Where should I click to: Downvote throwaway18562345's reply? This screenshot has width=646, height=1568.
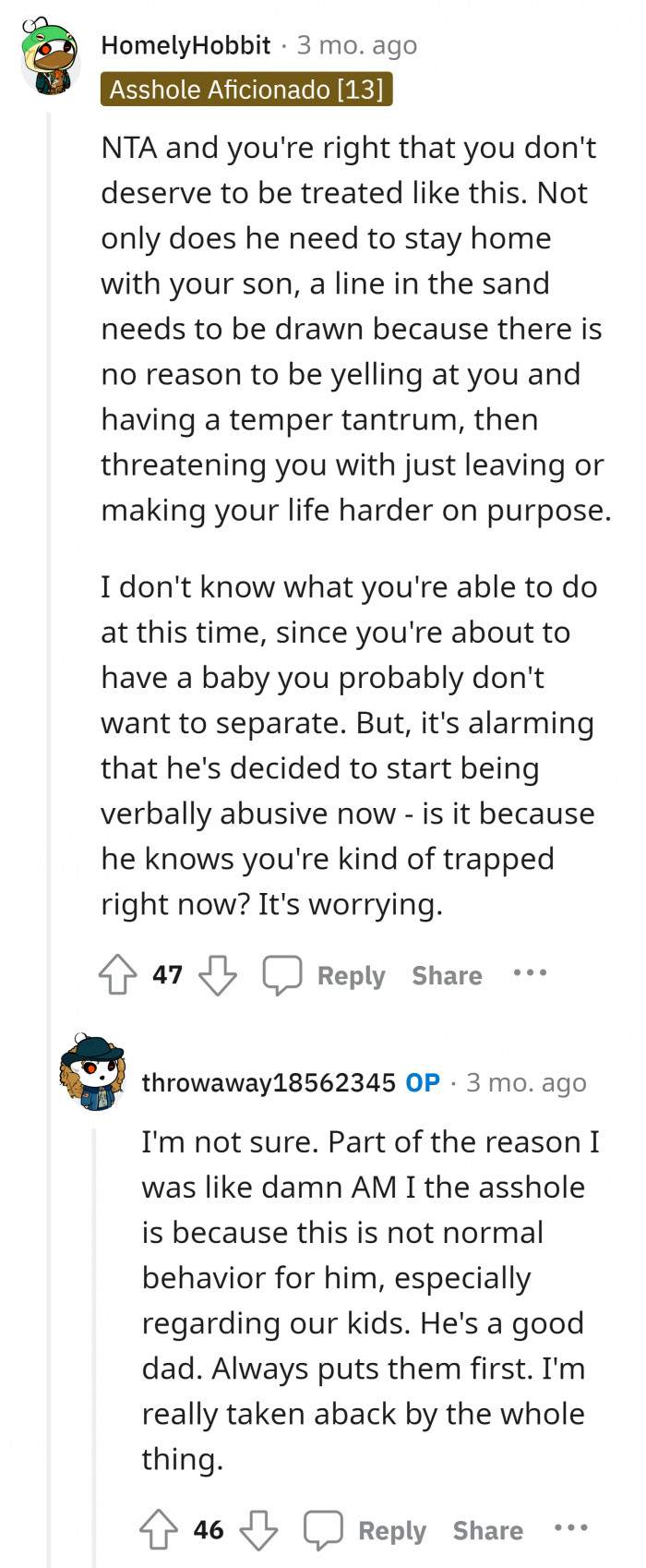click(259, 1531)
